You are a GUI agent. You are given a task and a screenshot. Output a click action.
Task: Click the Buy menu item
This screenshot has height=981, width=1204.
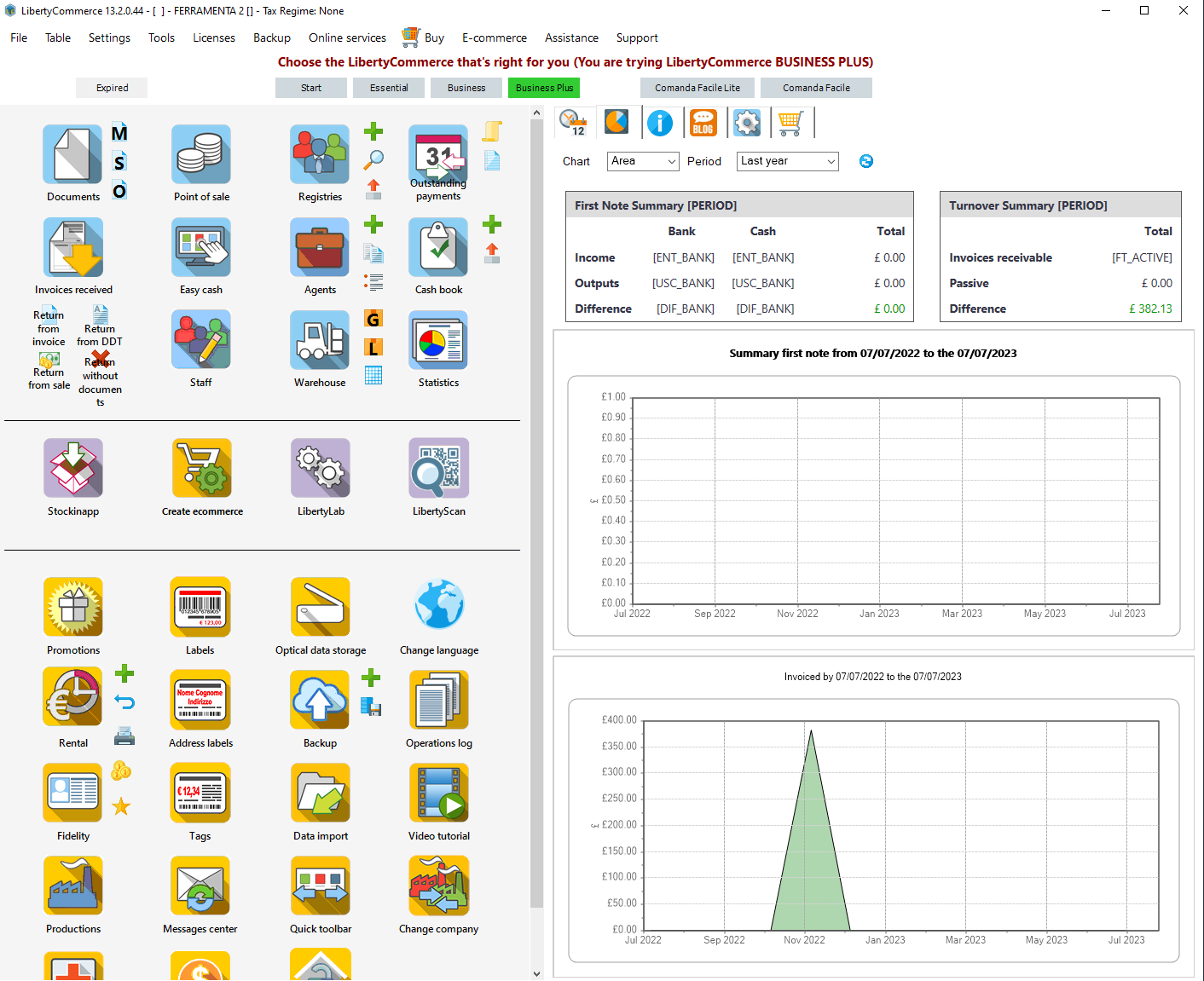(x=424, y=38)
